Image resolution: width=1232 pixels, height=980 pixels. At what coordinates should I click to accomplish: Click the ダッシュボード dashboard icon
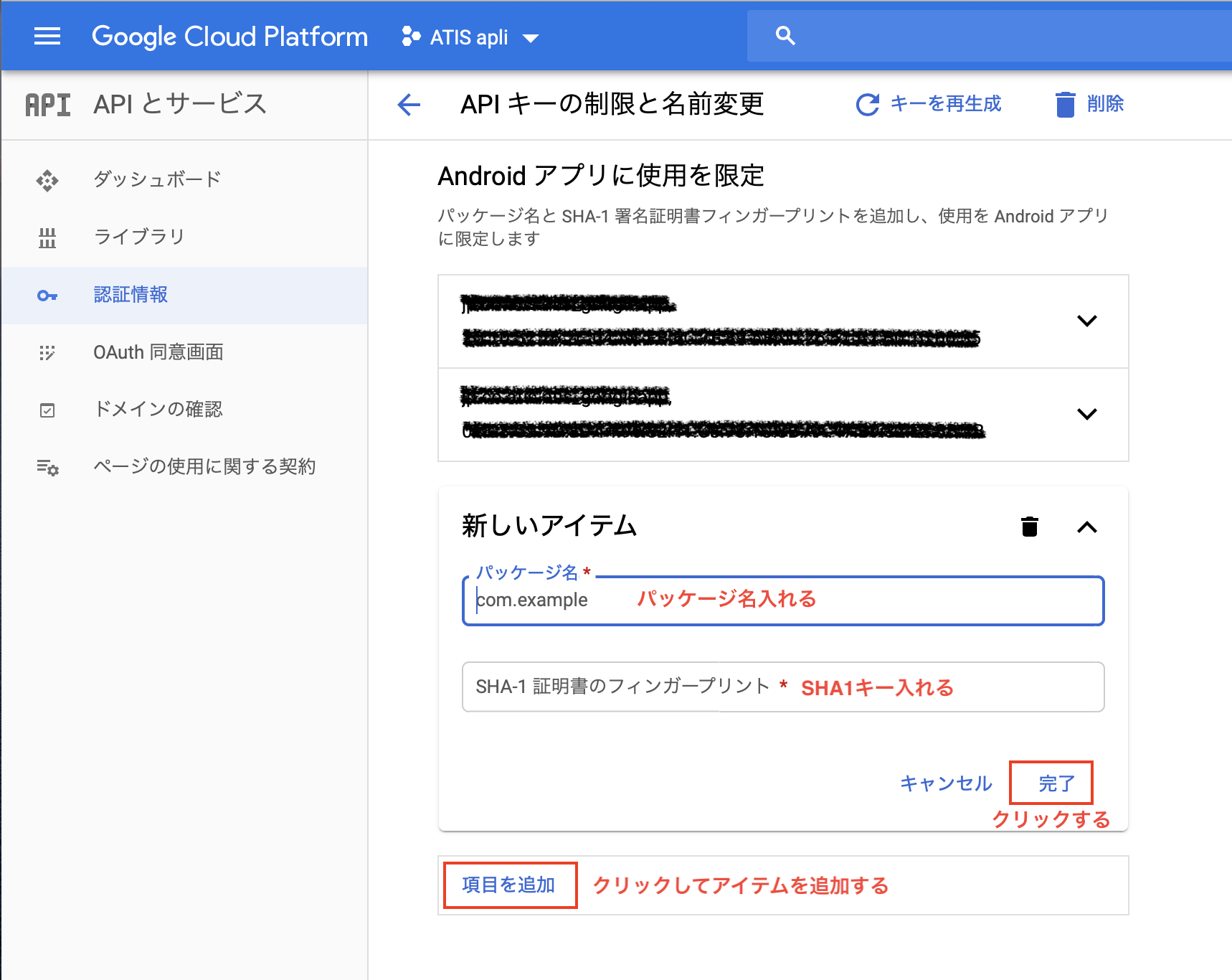[47, 180]
